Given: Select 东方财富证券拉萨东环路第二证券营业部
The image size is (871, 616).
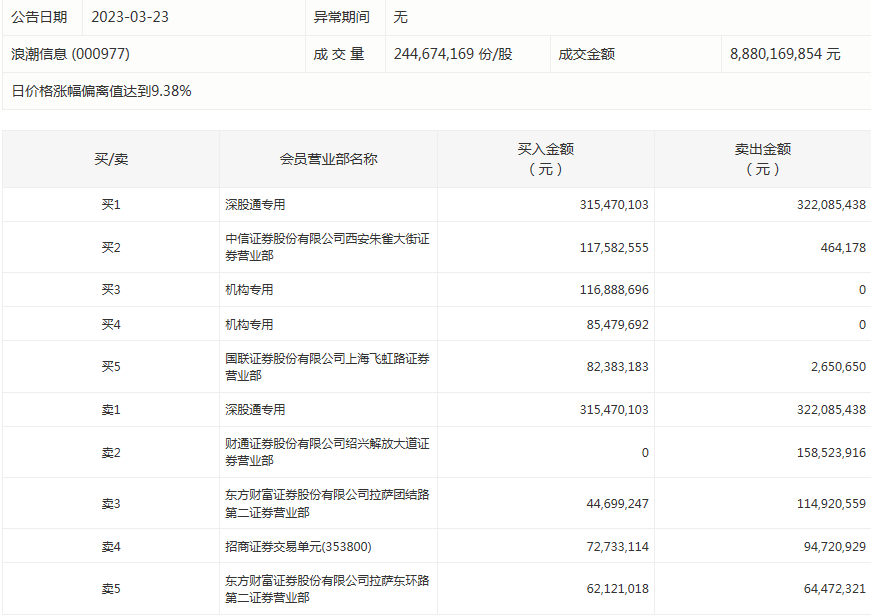Looking at the screenshot, I should (327, 589).
